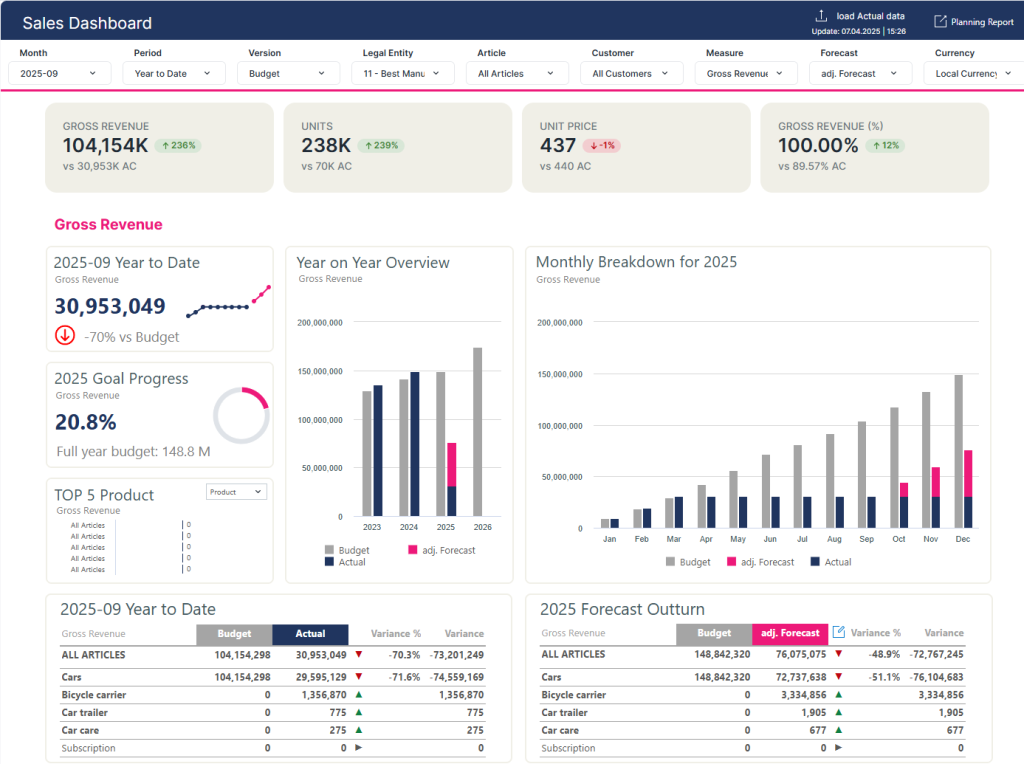The width and height of the screenshot is (1024, 764).
Task: Select the Budget column header in Forecast Outturn table
Action: pos(713,633)
